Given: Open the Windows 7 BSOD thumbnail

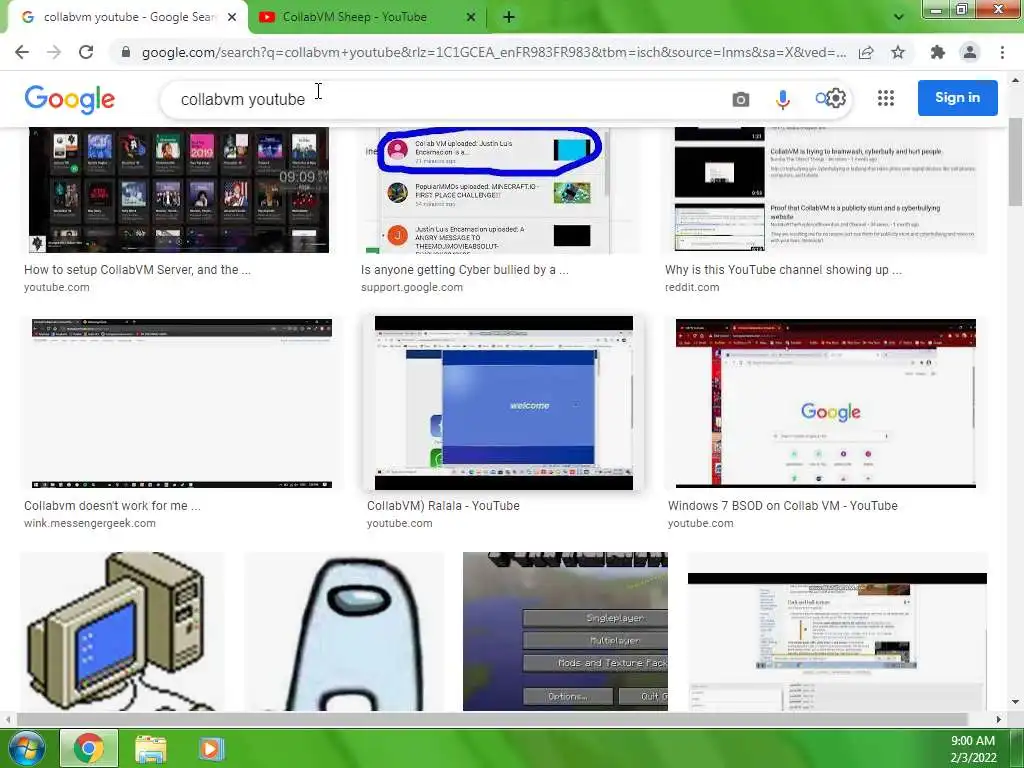Looking at the screenshot, I should tap(825, 403).
